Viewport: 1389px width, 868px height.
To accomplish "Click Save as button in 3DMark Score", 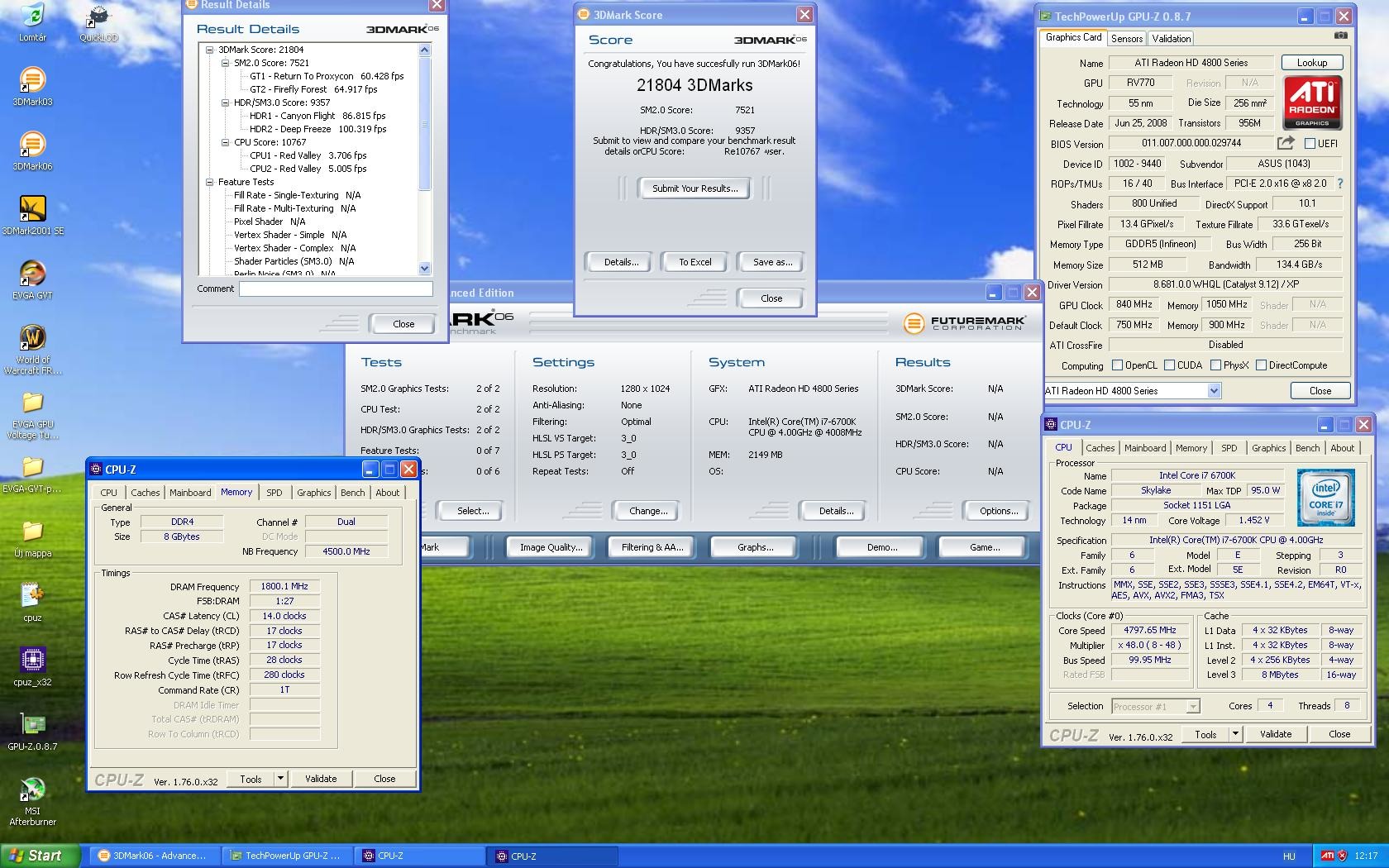I will click(x=772, y=262).
